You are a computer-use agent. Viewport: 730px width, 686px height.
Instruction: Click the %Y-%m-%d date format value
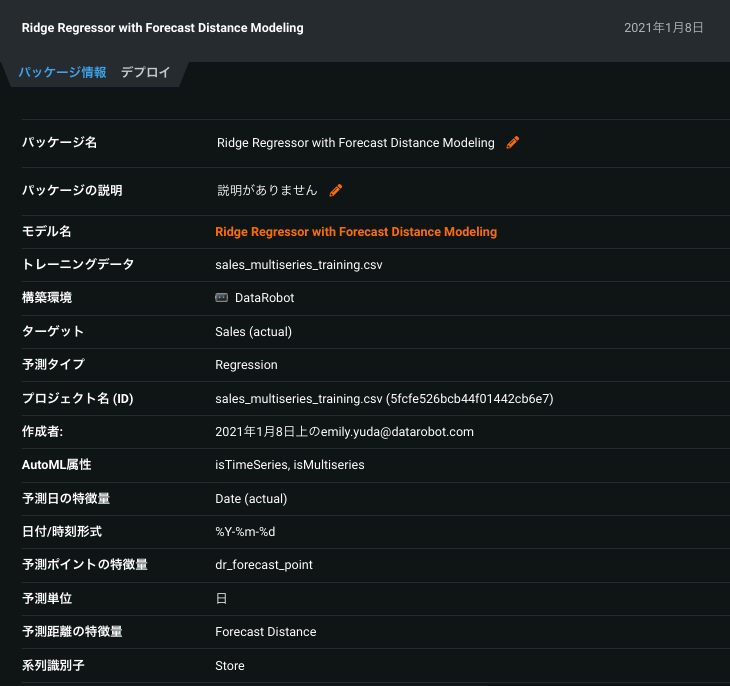245,532
